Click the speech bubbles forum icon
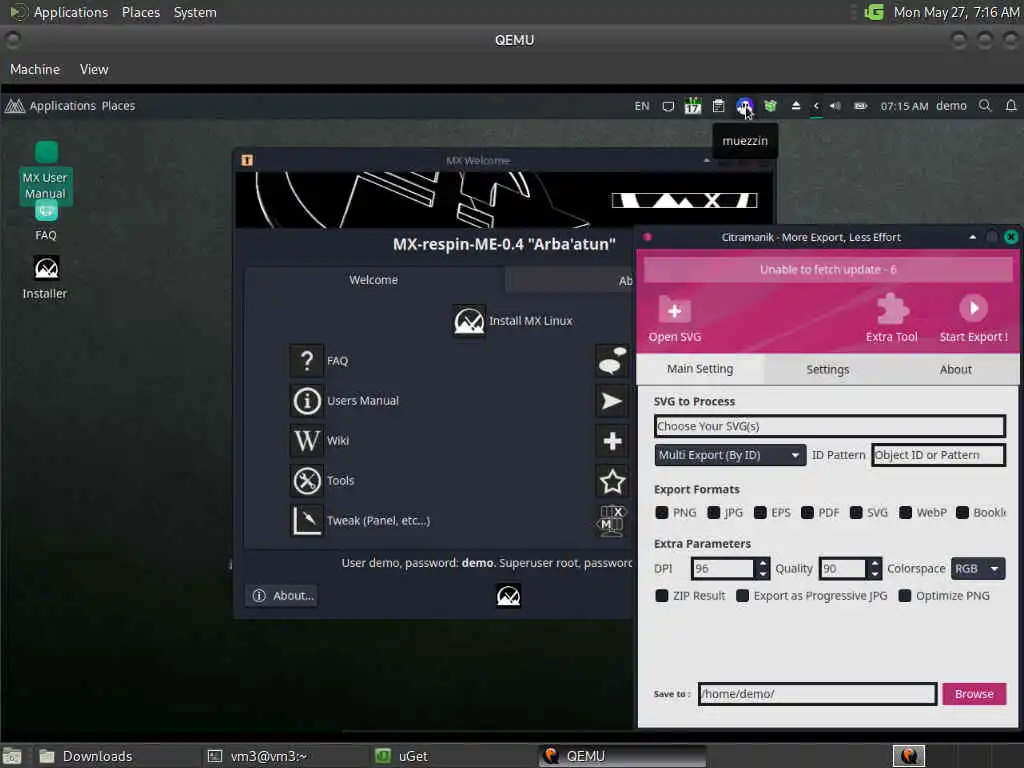1024x768 pixels. (612, 360)
